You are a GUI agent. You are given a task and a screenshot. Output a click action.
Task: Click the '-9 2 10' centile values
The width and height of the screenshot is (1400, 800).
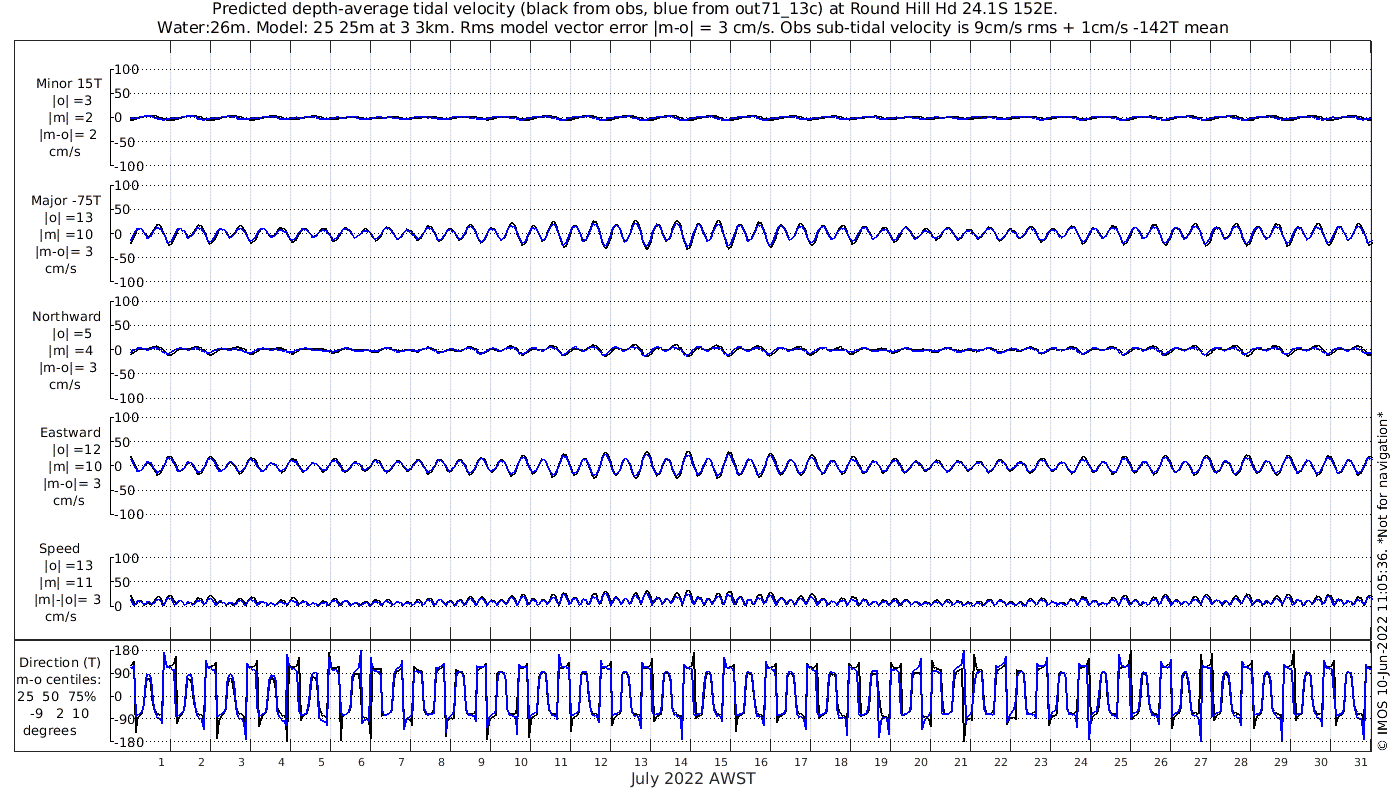click(59, 713)
